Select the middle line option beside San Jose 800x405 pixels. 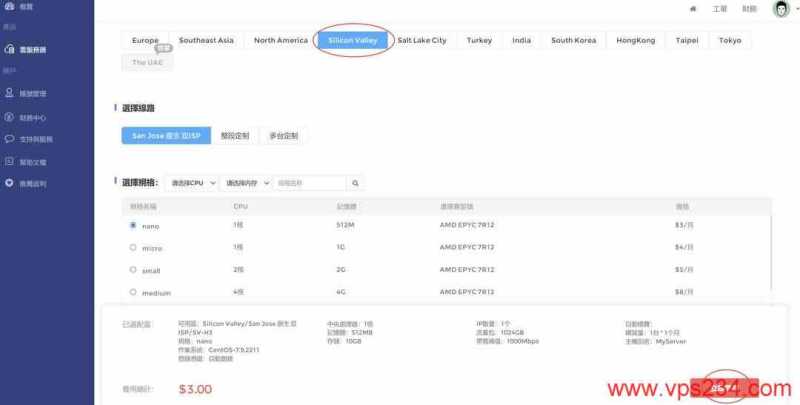click(x=235, y=136)
